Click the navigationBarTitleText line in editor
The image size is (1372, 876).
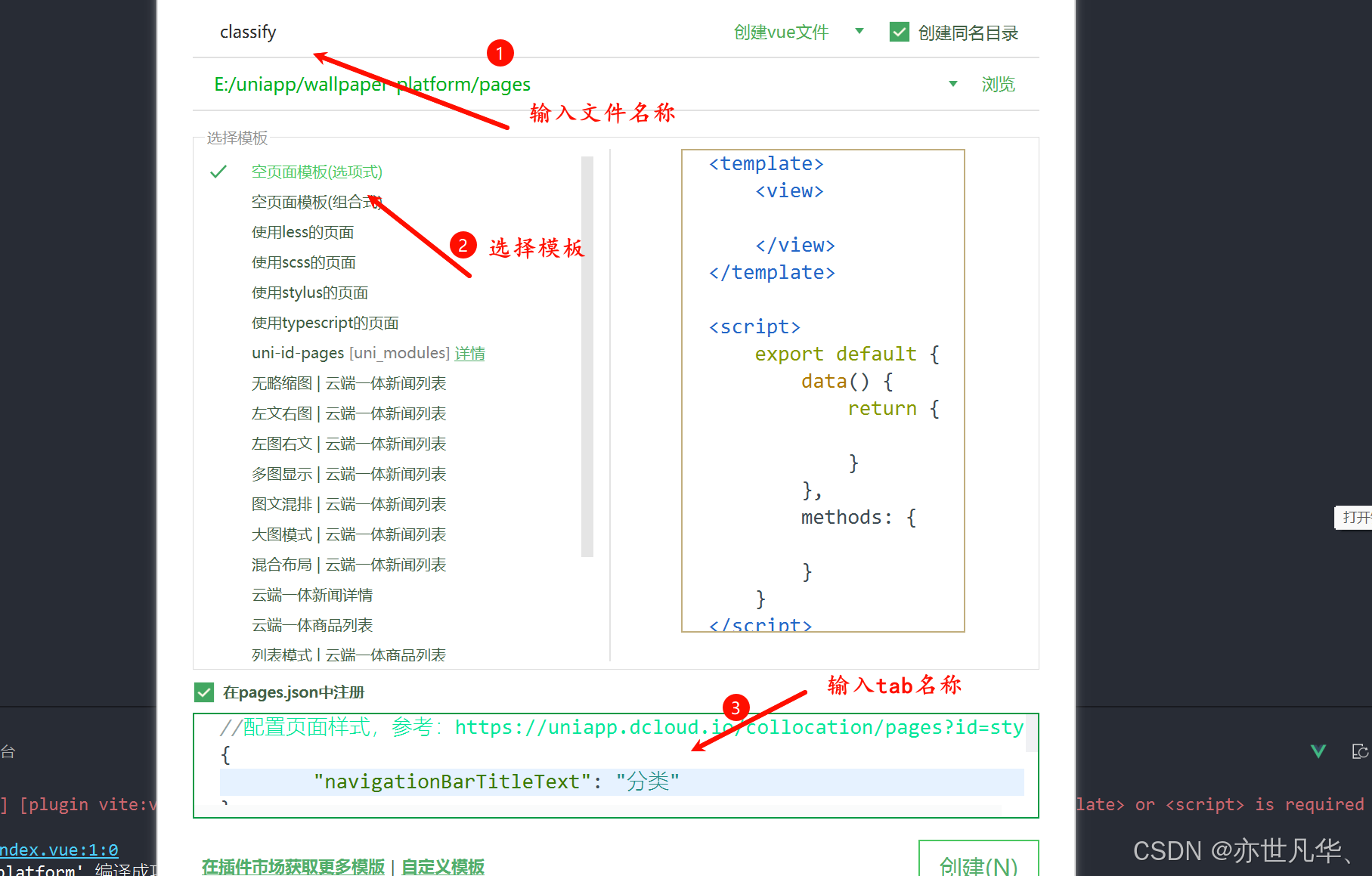point(621,782)
